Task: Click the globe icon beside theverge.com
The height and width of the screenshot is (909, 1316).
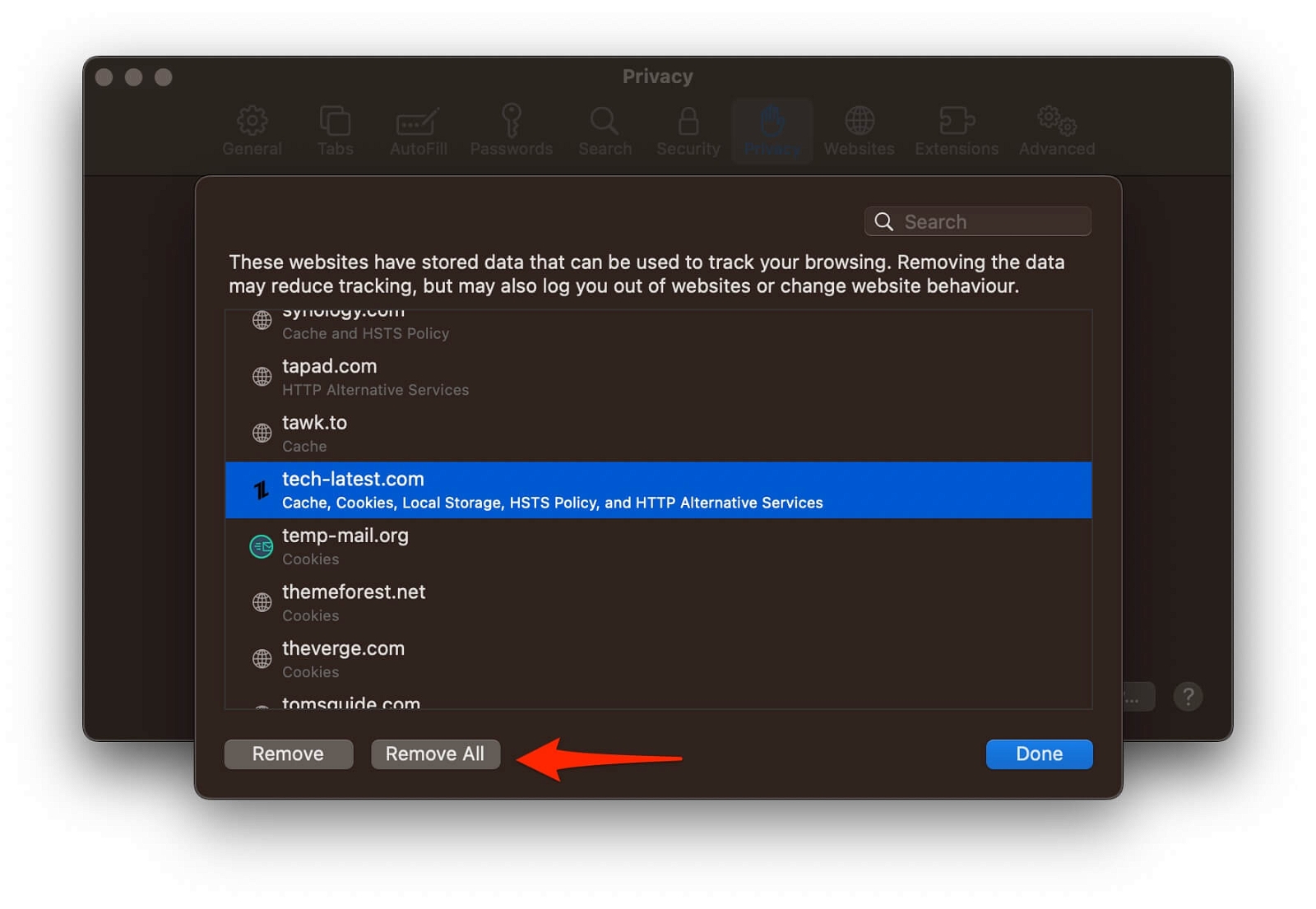Action: [x=262, y=659]
